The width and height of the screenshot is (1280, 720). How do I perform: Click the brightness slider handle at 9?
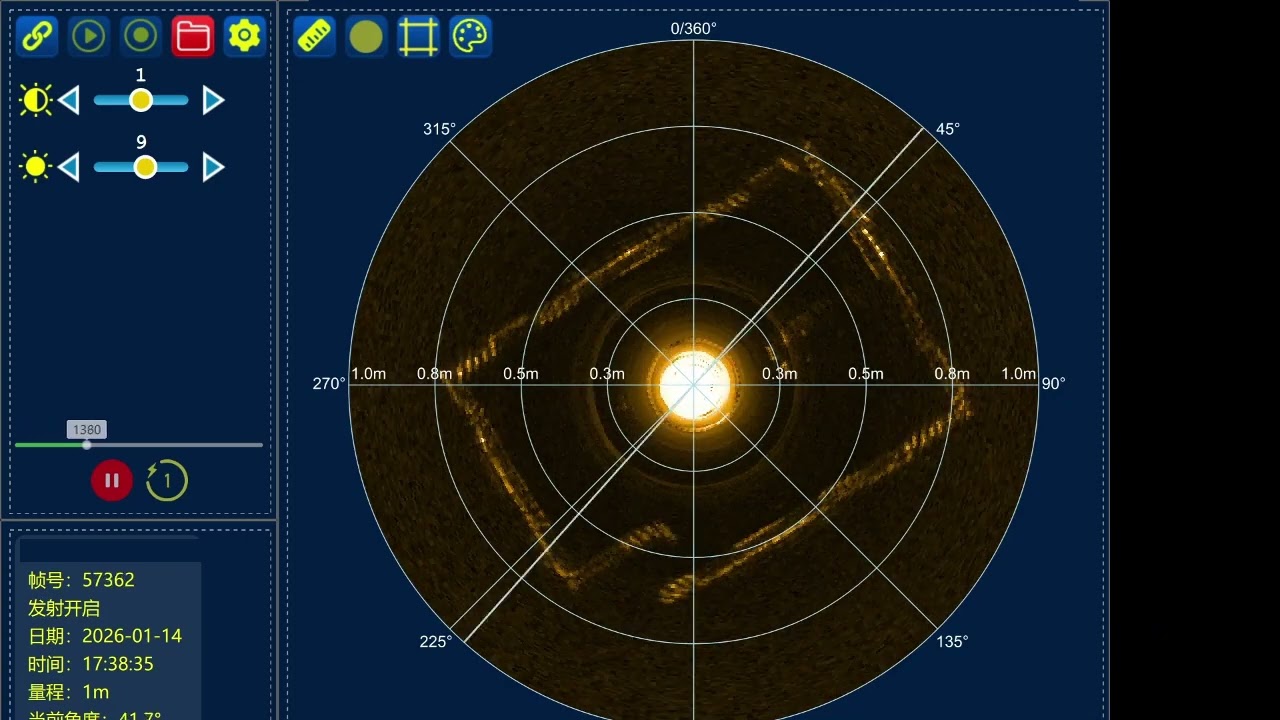coord(145,166)
